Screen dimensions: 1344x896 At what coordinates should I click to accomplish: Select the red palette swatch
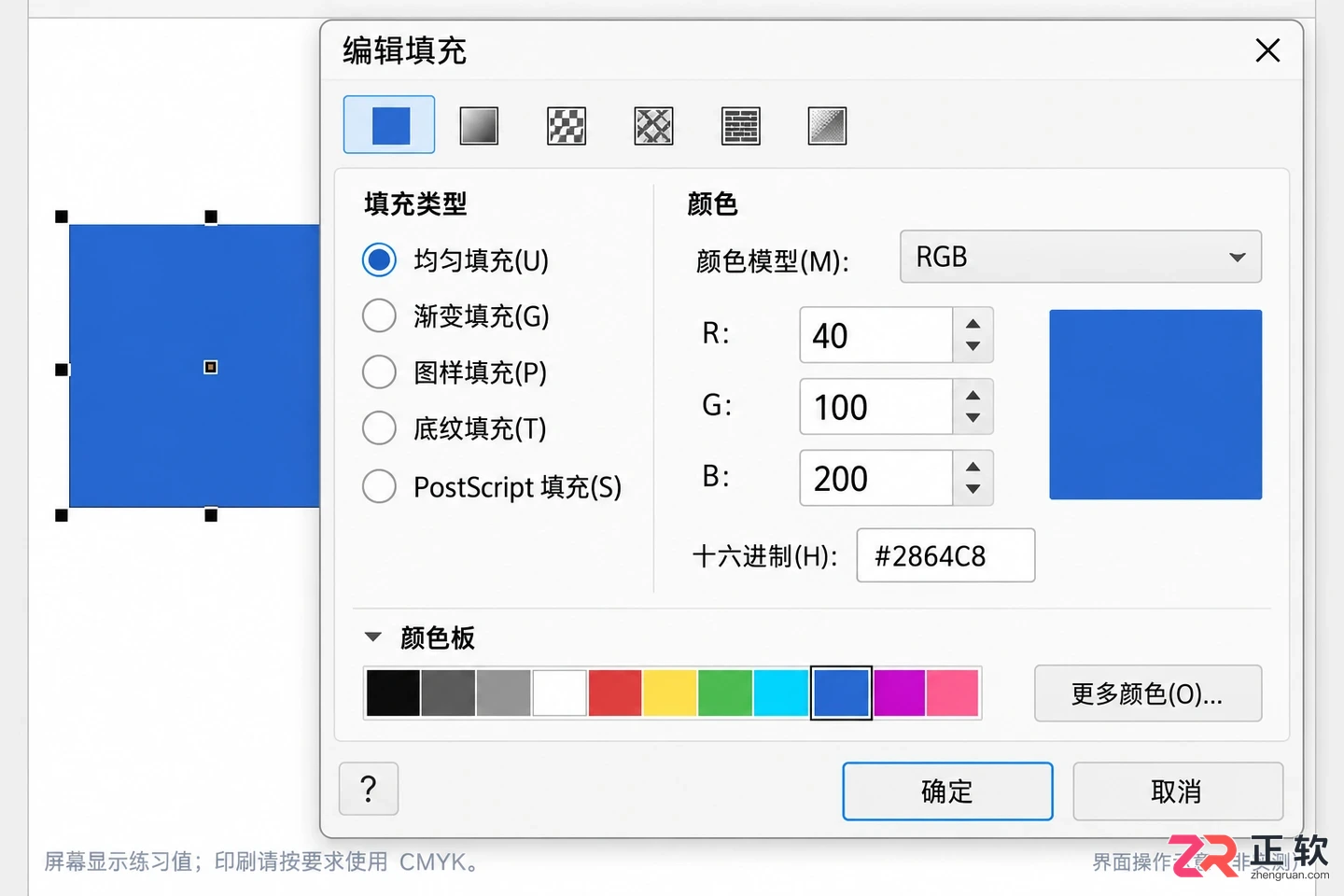click(x=615, y=693)
